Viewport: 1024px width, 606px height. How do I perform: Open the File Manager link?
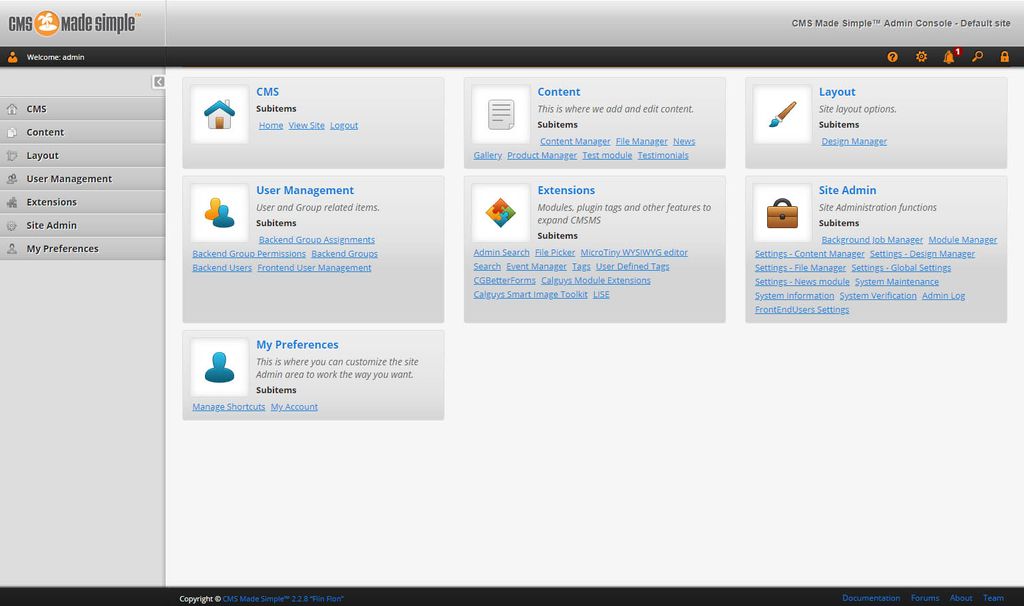tap(641, 141)
